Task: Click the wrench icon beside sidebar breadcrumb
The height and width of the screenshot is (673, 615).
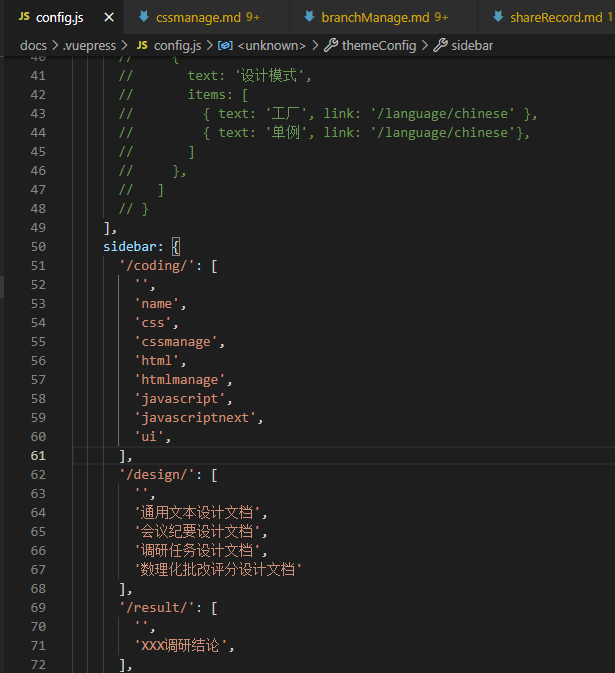Action: pyautogui.click(x=440, y=45)
